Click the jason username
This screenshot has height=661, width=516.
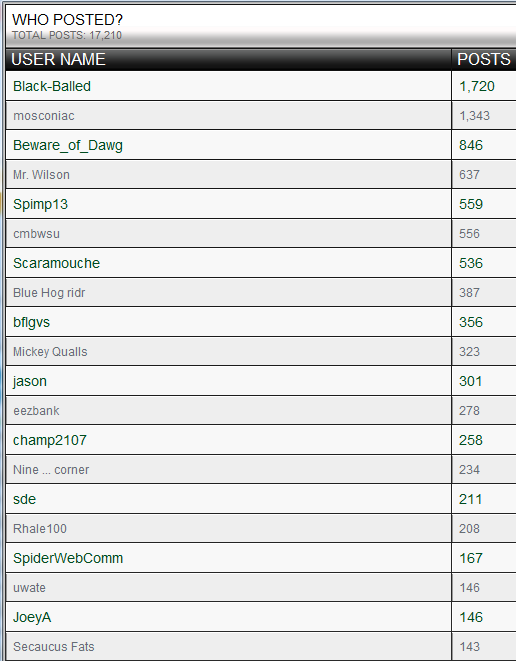[30, 382]
